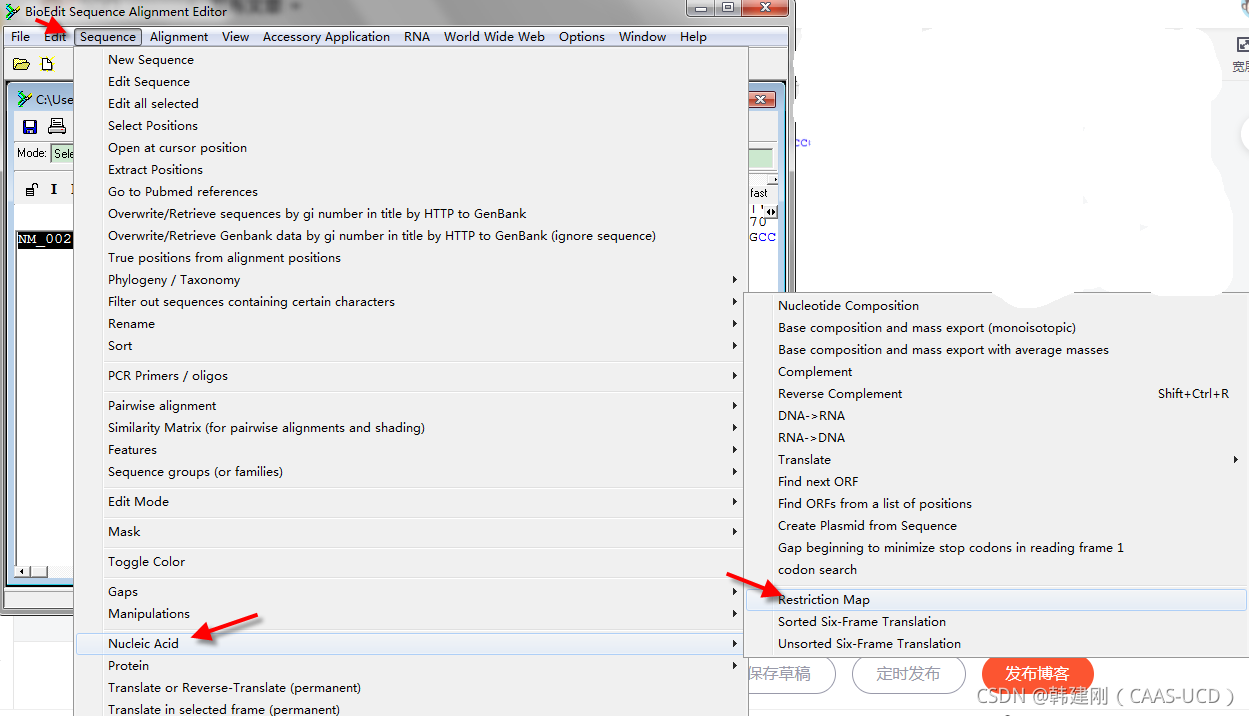Click the open file folder icon in BioEdit toolbar
This screenshot has width=1249, height=716.
coord(21,65)
